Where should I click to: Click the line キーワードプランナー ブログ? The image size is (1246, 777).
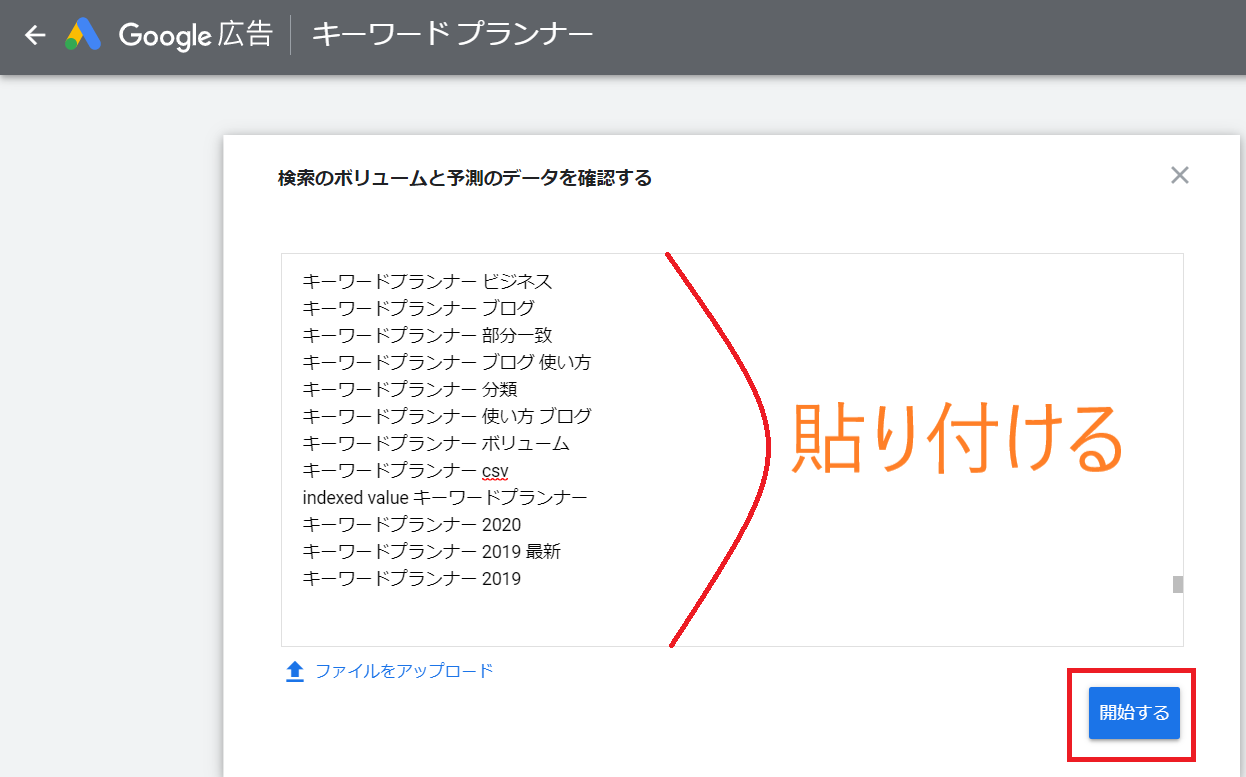click(x=418, y=308)
